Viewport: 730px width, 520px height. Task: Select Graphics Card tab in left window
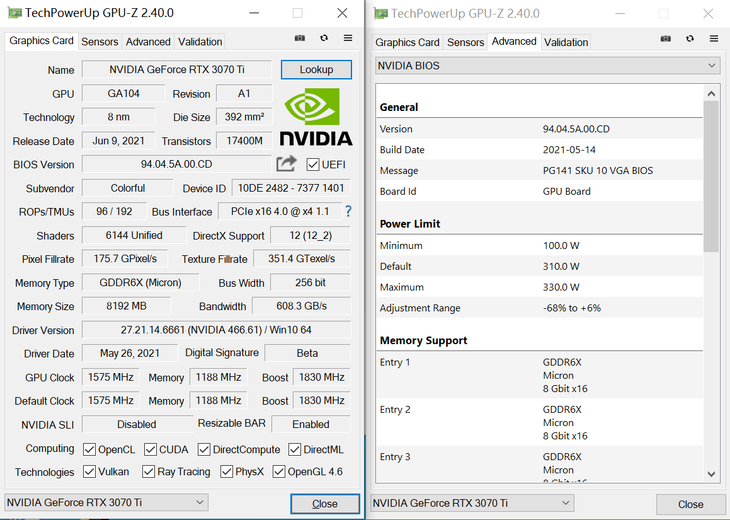click(41, 41)
